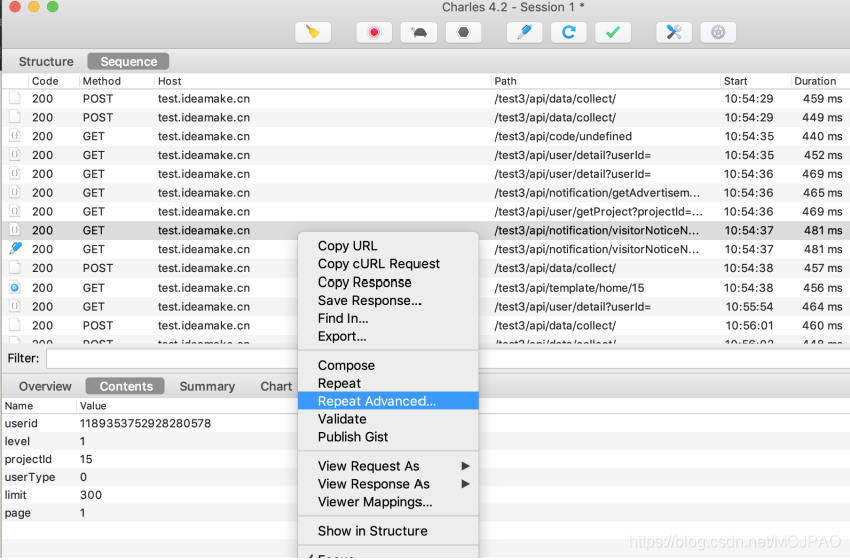Select the getProject?projectId= request row
850x560 pixels.
pos(426,211)
